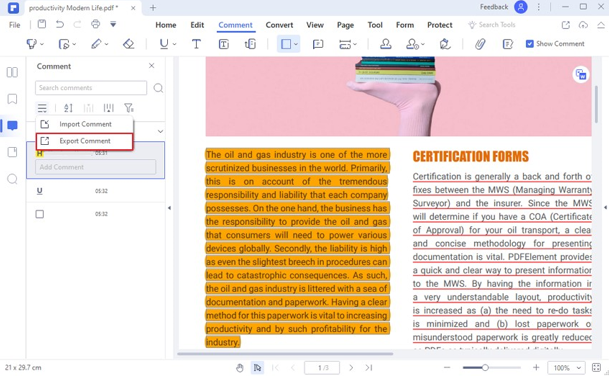Image resolution: width=609 pixels, height=377 pixels.
Task: Open the 100% zoom level dropdown
Action: (579, 368)
